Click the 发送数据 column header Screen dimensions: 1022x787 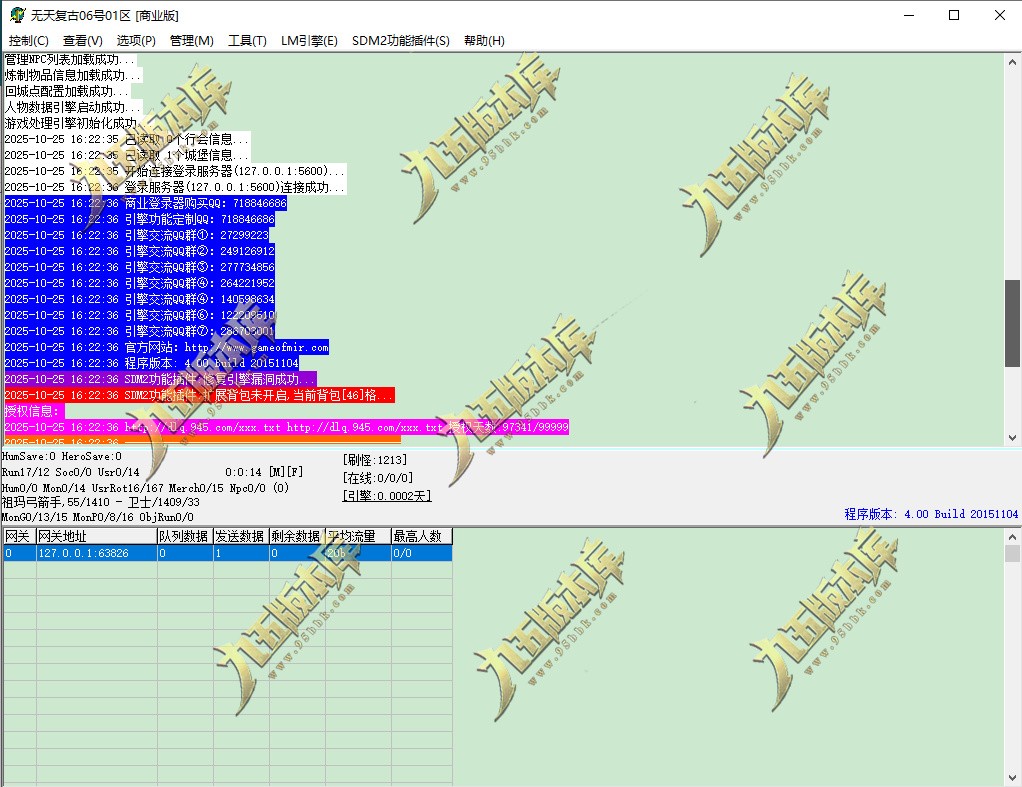click(x=241, y=536)
